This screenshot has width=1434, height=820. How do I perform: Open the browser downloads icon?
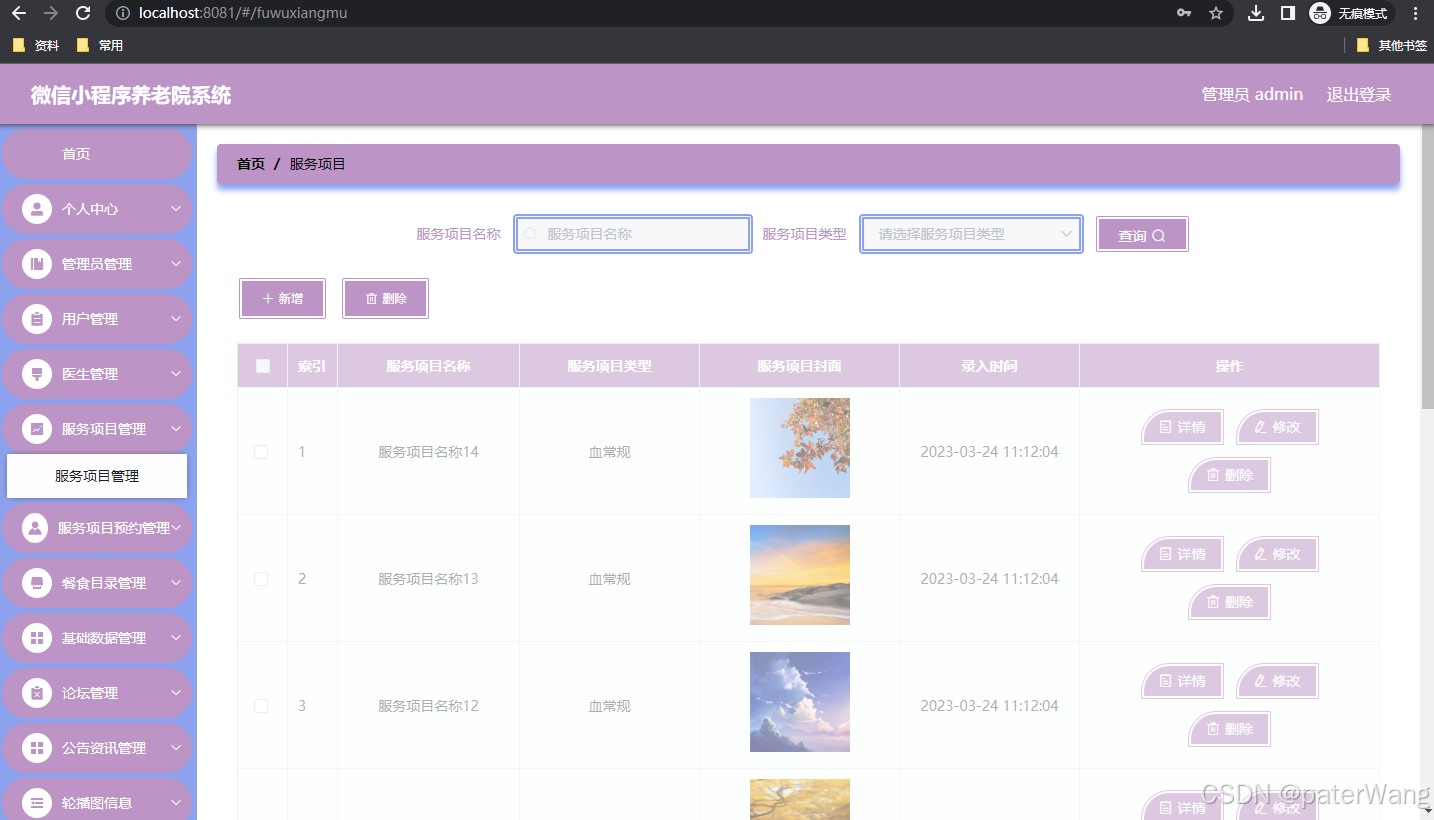1257,13
